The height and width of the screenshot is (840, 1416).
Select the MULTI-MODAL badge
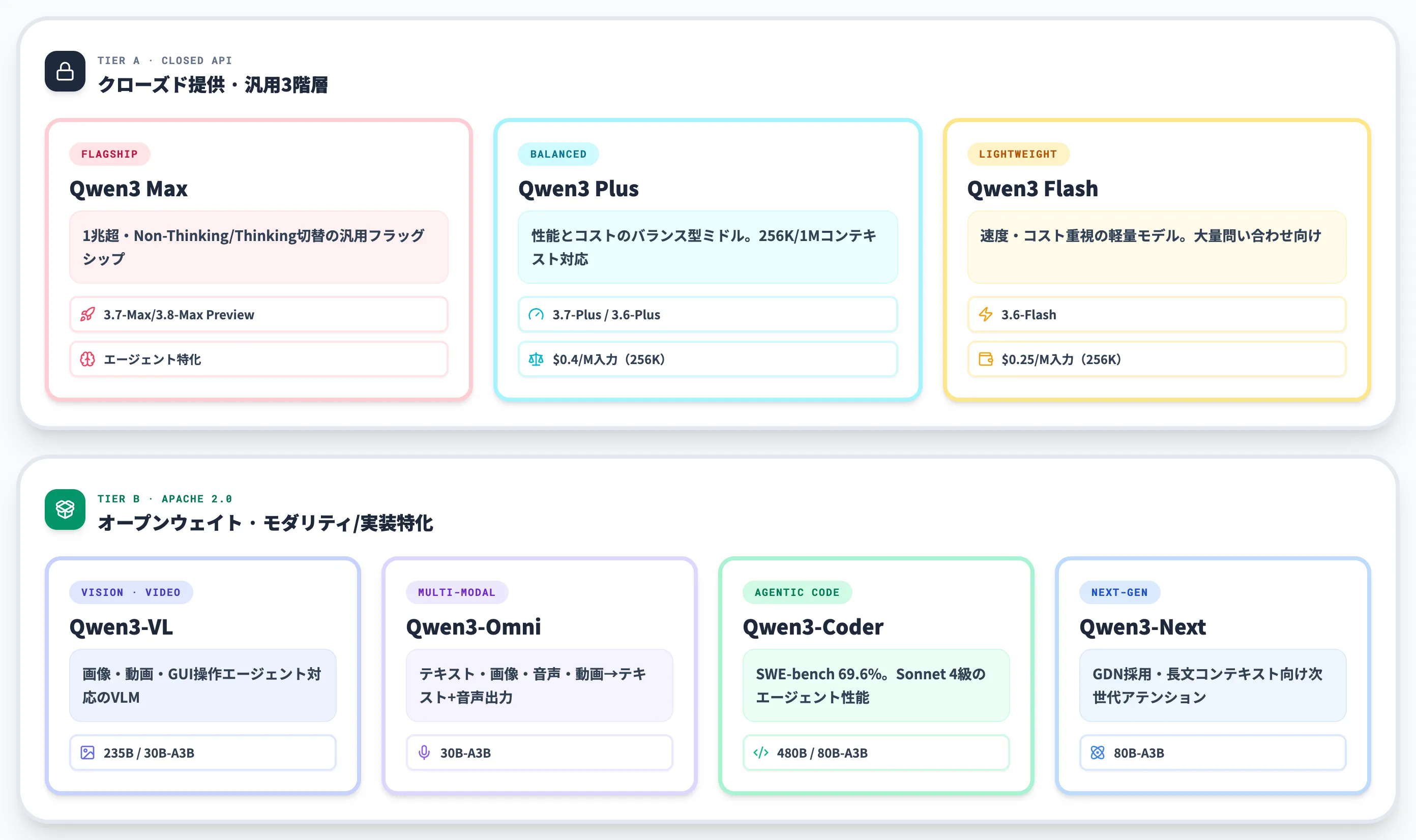pos(457,593)
